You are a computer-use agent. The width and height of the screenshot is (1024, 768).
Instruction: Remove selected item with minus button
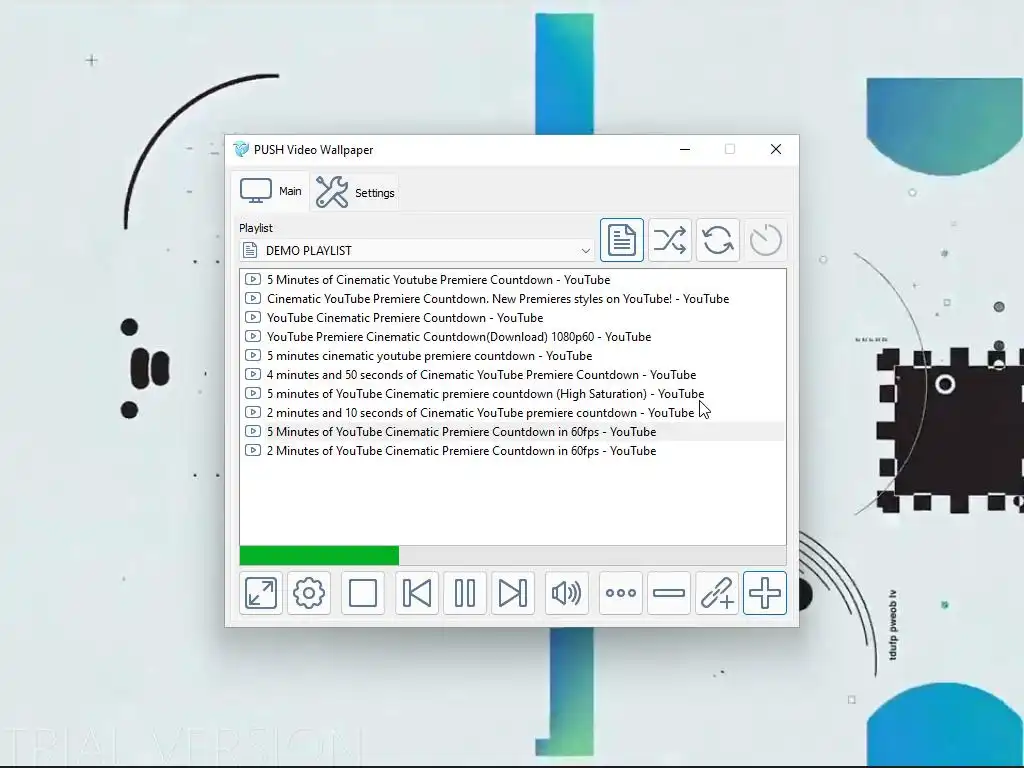(669, 593)
